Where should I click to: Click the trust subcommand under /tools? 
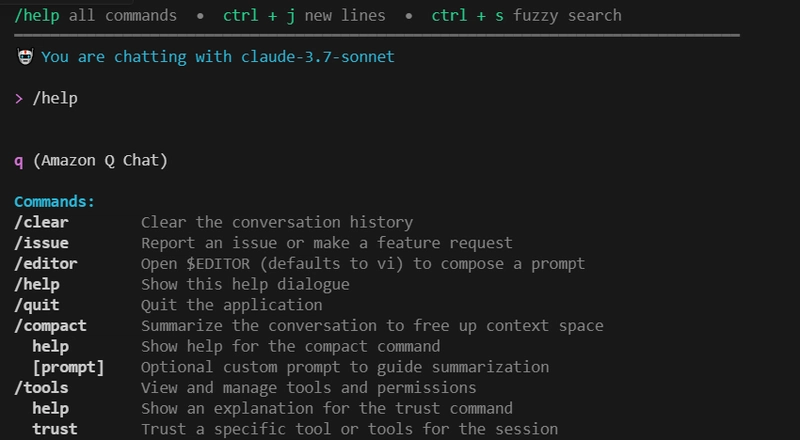pyautogui.click(x=55, y=429)
